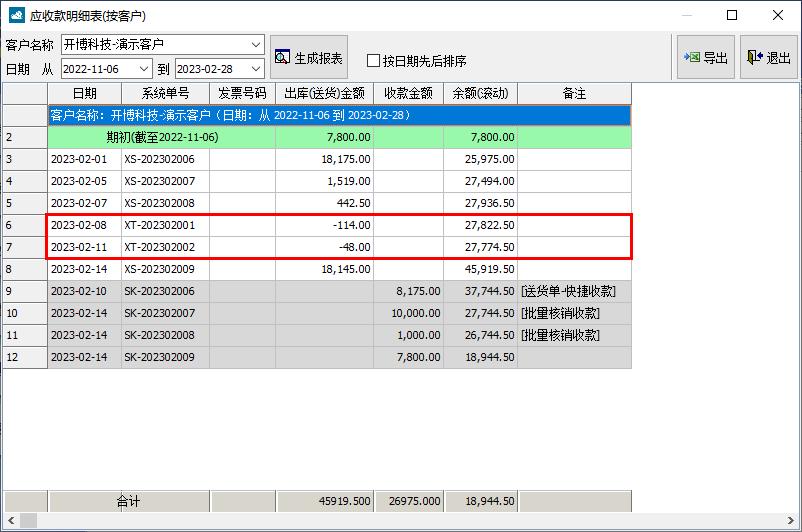The image size is (802, 532).
Task: Click the 8,175.00 receipt amount cell
Action: coord(409,291)
